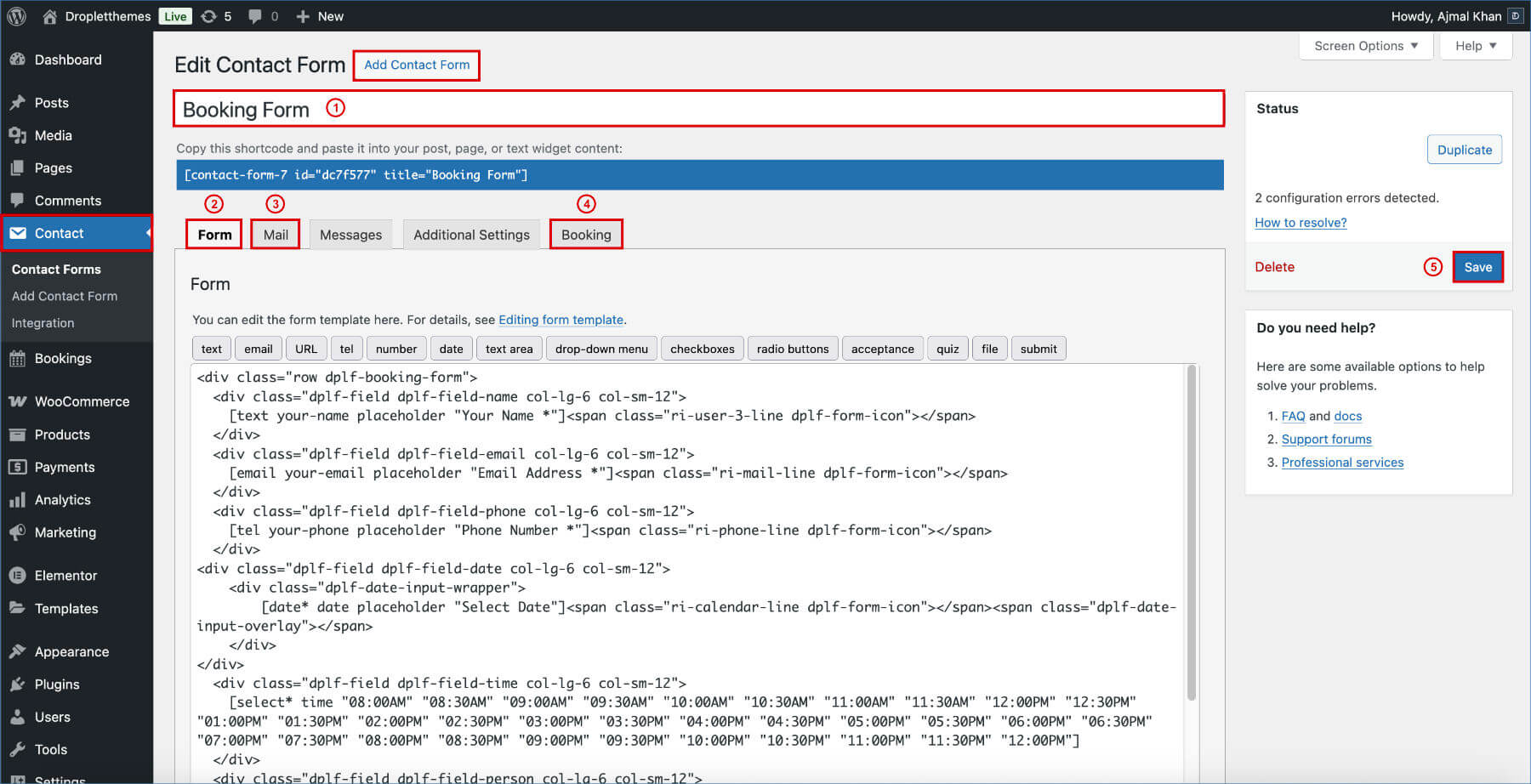Open the How to resolve link
This screenshot has height=784, width=1531.
point(1300,223)
